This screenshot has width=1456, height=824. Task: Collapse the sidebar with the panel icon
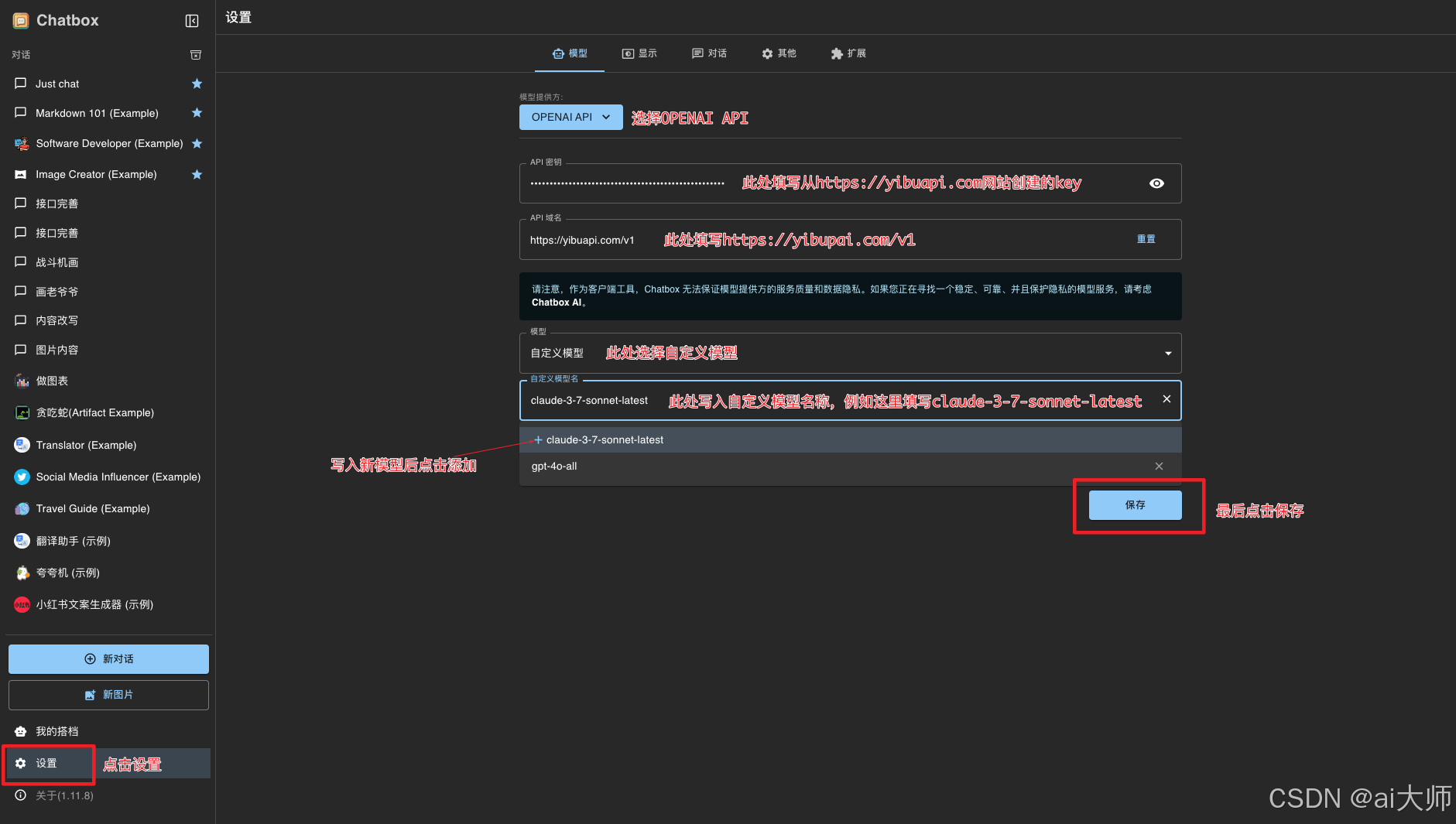[x=192, y=21]
